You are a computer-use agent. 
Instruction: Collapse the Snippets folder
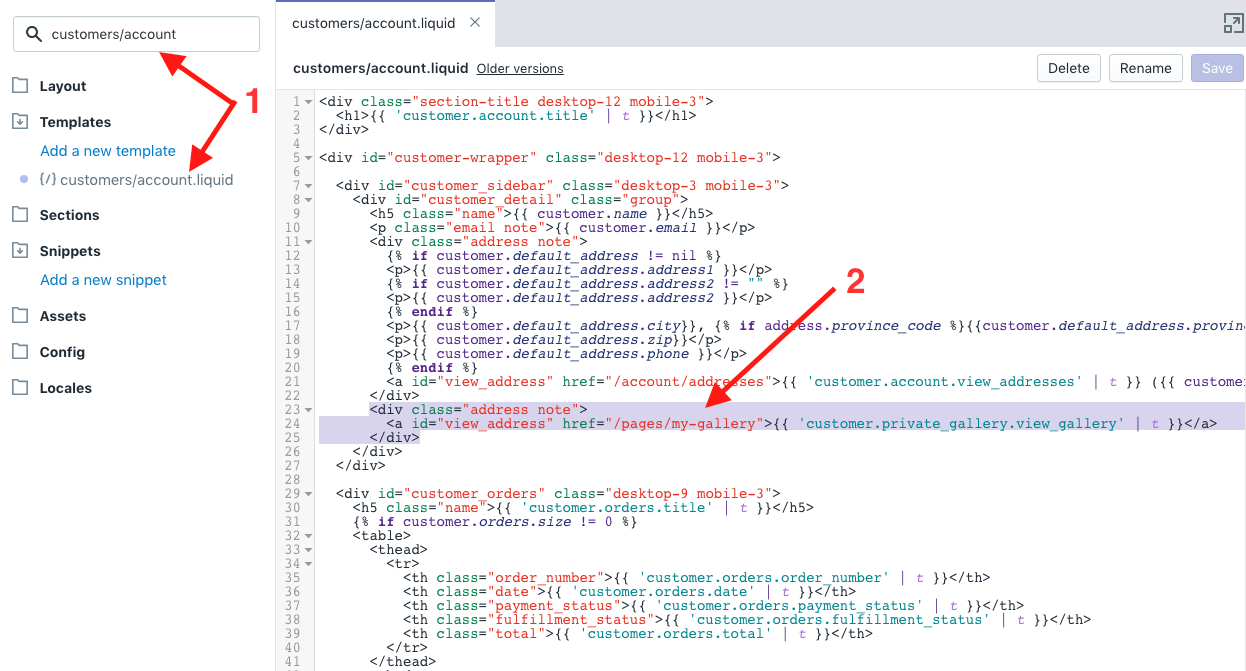coord(70,251)
